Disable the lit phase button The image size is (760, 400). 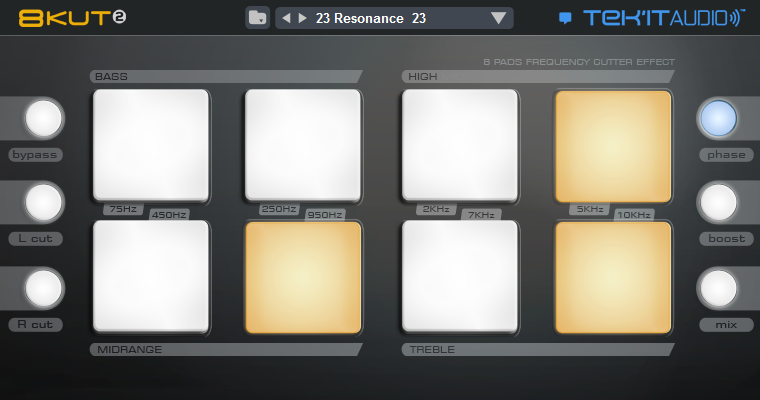coord(718,118)
